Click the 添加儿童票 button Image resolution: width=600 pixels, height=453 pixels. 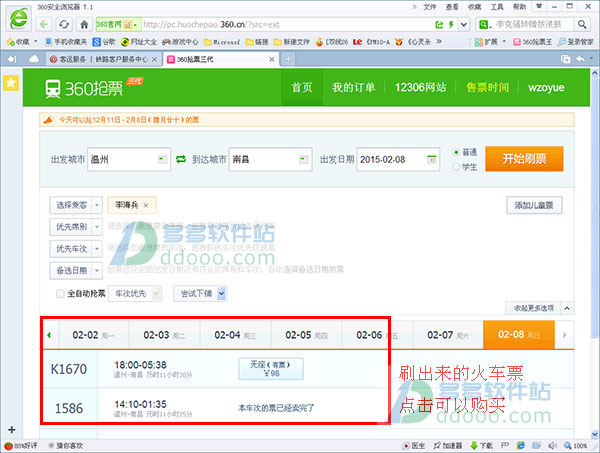[534, 205]
